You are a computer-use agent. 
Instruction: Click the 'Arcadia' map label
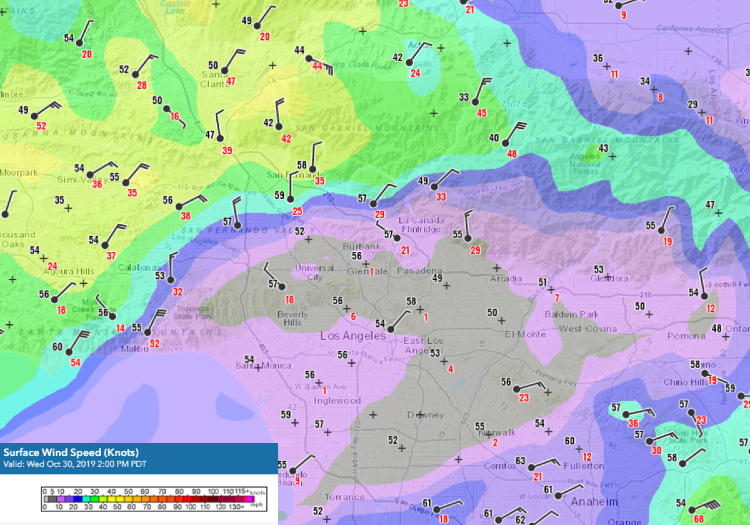[506, 278]
